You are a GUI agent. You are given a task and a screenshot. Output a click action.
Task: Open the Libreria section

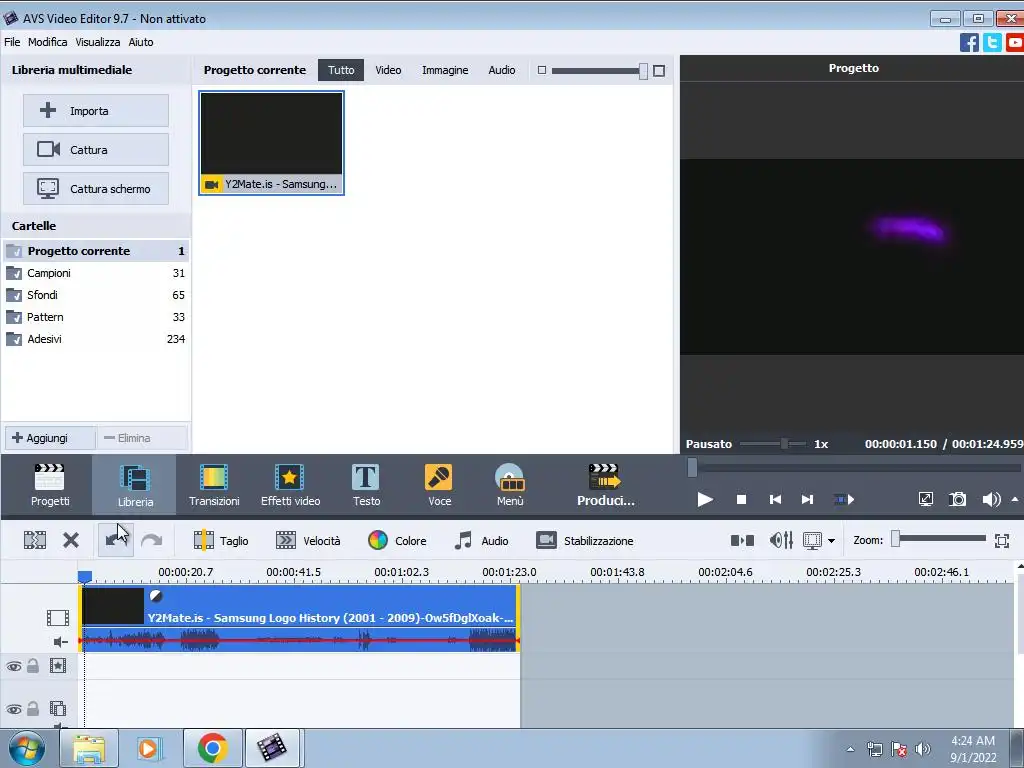[x=135, y=485]
